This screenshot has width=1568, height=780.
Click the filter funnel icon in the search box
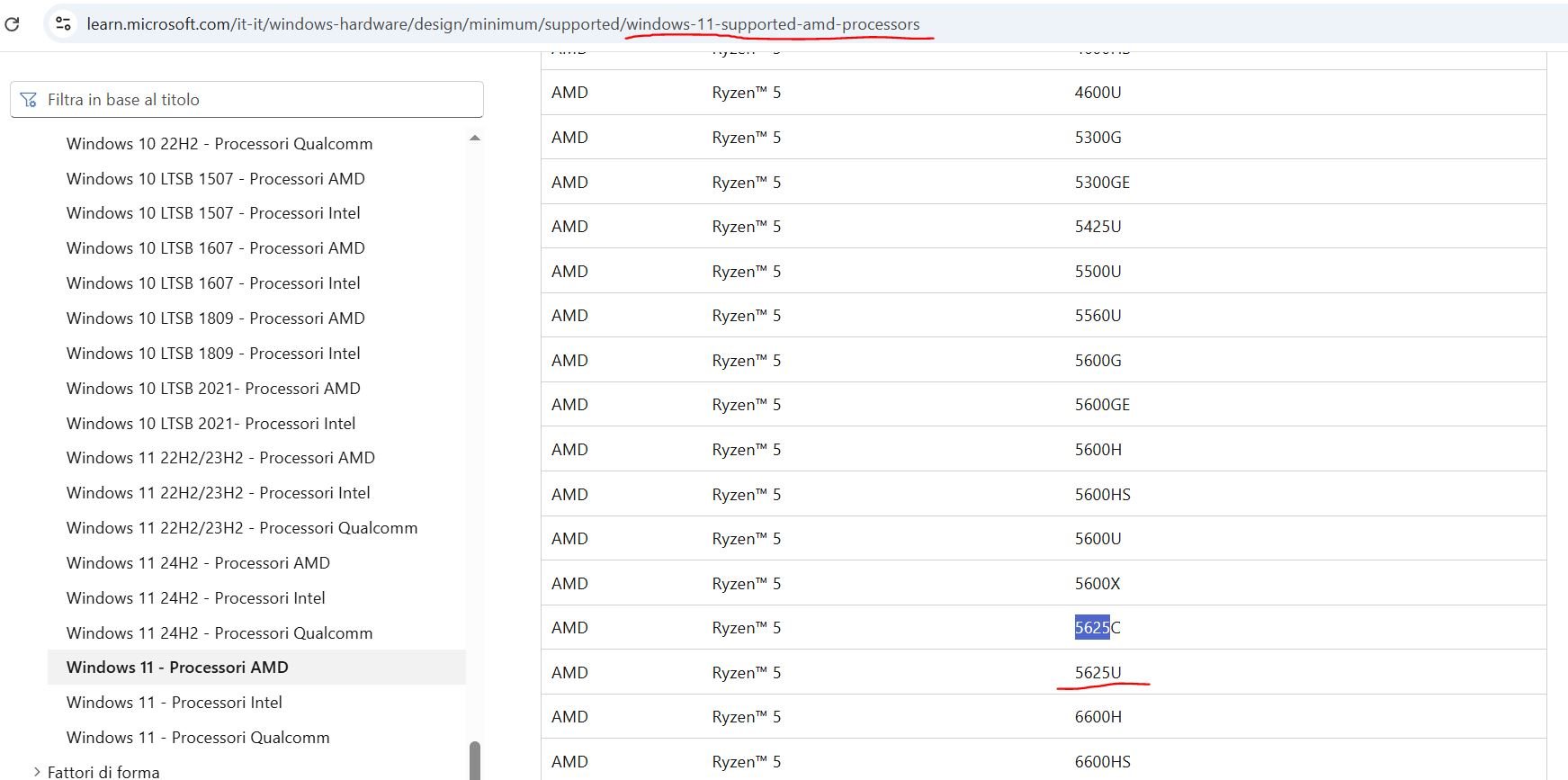coord(29,100)
